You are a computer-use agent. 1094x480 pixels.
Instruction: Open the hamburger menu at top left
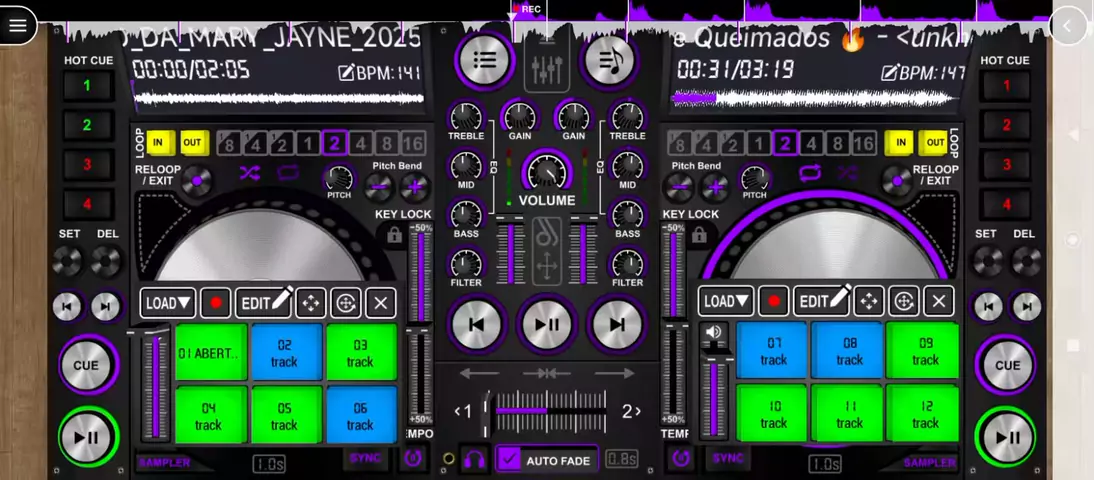[x=17, y=25]
